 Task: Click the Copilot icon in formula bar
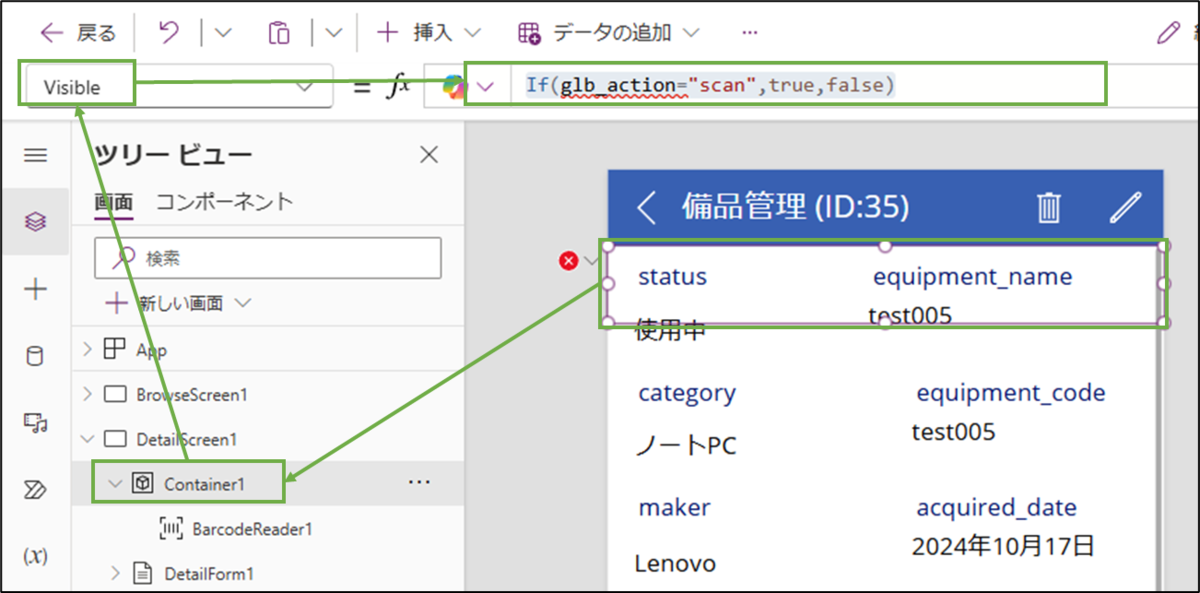tap(454, 87)
